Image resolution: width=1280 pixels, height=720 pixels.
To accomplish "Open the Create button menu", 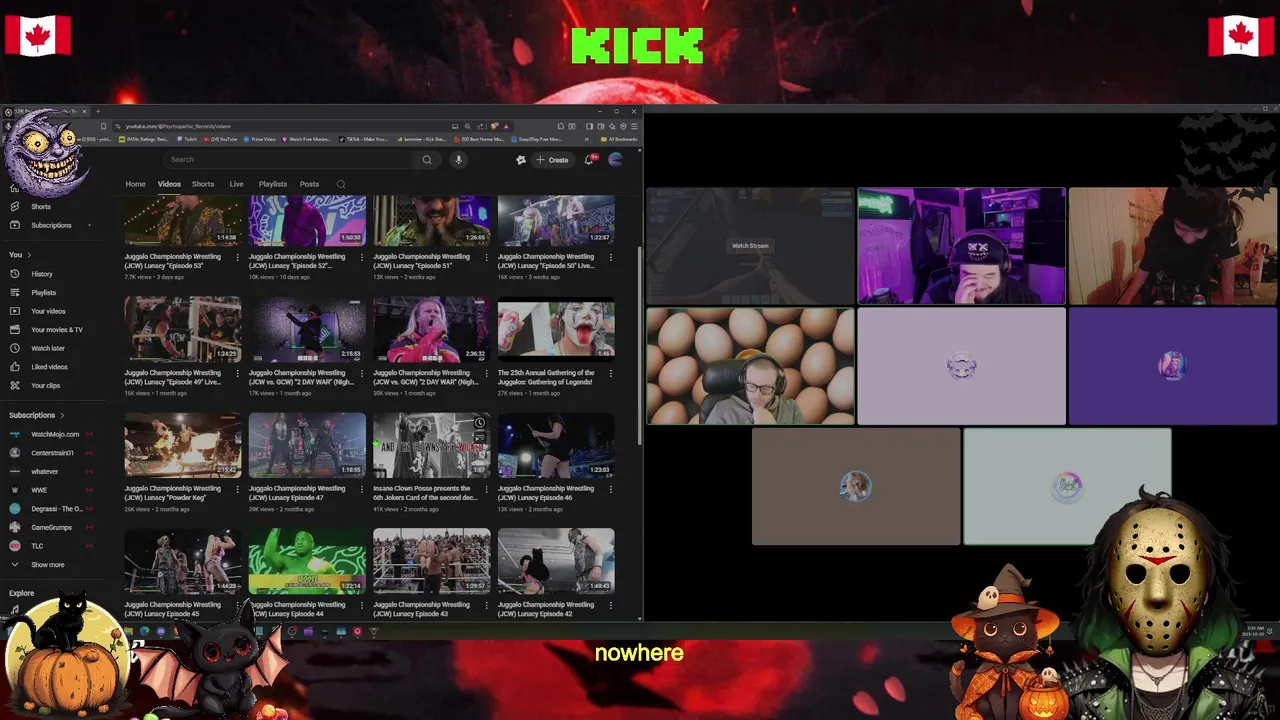I will click(x=552, y=160).
